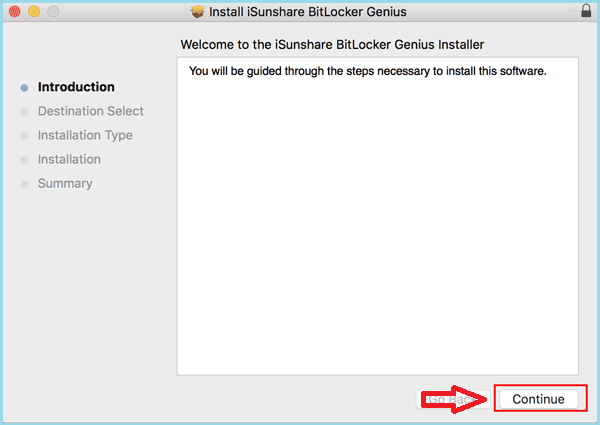The height and width of the screenshot is (425, 600).
Task: Click the blue bullet beside Introduction
Action: coord(24,88)
